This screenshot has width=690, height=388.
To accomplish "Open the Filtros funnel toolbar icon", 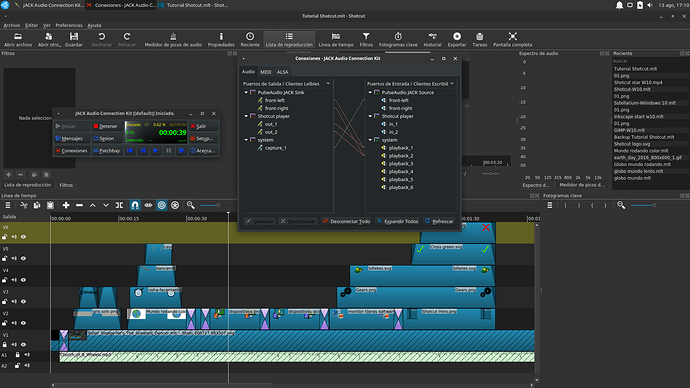I will (x=366, y=39).
